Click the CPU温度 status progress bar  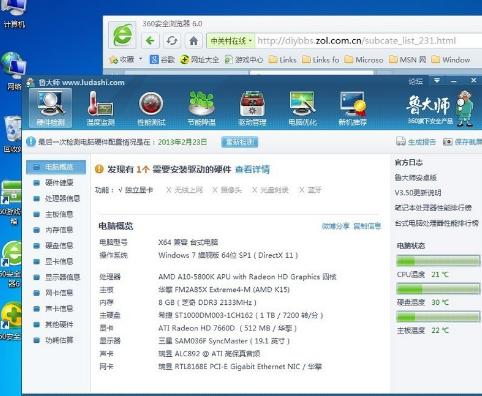[438, 261]
